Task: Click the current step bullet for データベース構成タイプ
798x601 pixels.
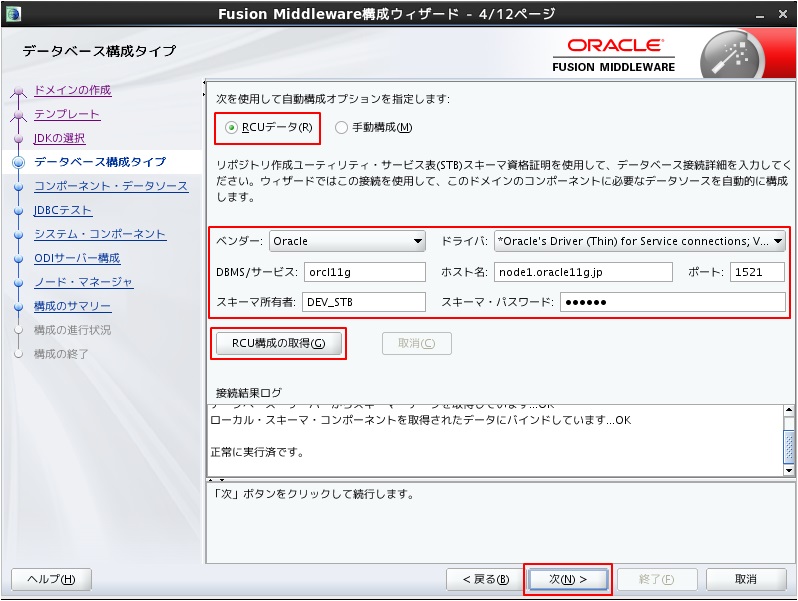Action: coord(19,162)
